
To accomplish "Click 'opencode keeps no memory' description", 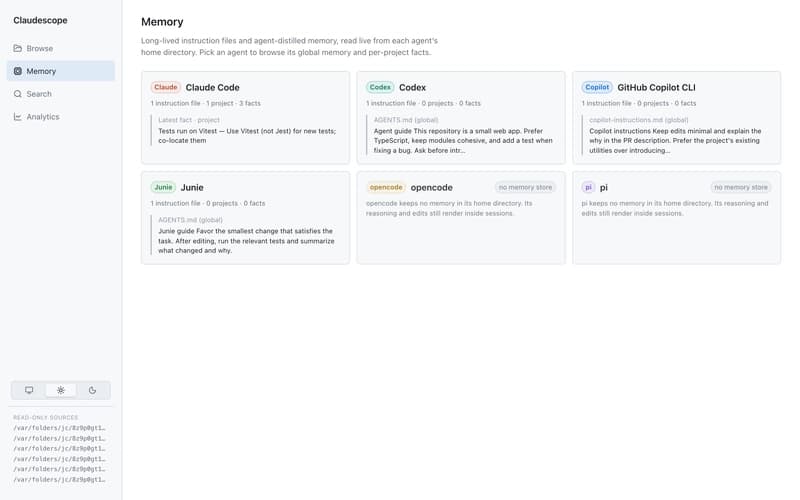I will (449, 208).
